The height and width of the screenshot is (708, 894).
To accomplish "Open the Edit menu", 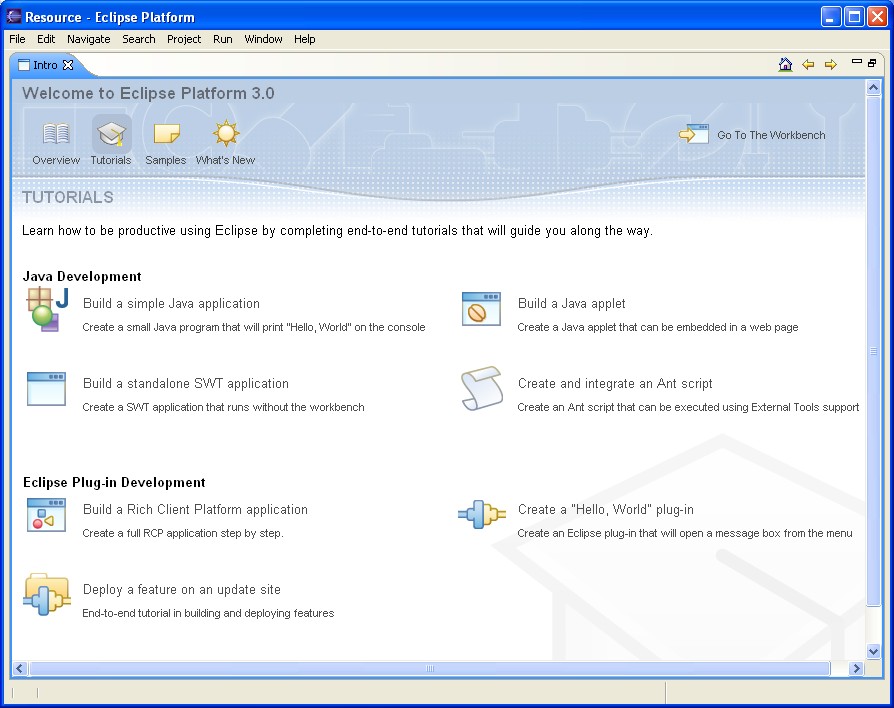I will [46, 39].
